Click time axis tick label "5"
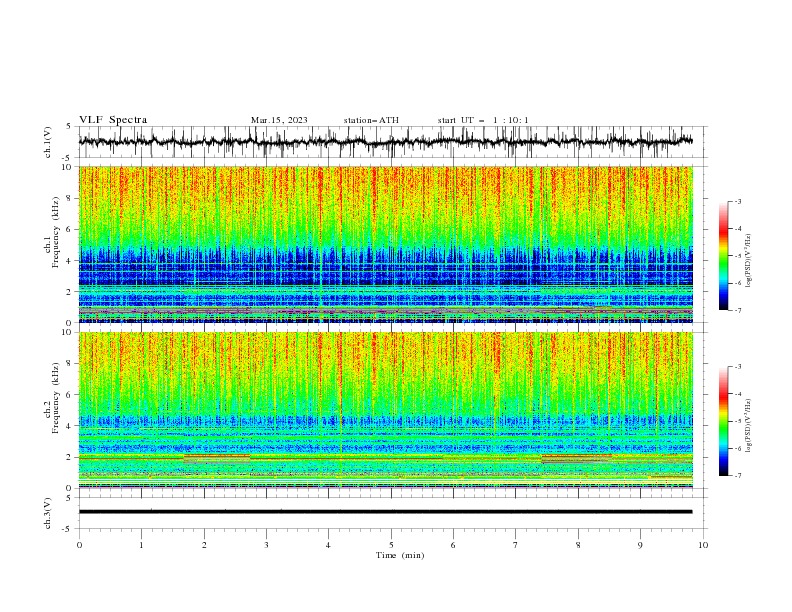Image resolution: width=792 pixels, height=612 pixels. click(391, 545)
